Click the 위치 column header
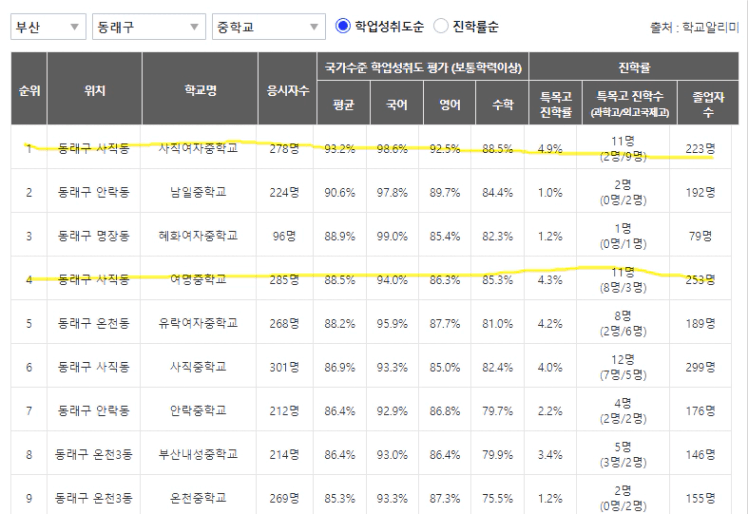Screen dimensions: 748x514 [94, 89]
